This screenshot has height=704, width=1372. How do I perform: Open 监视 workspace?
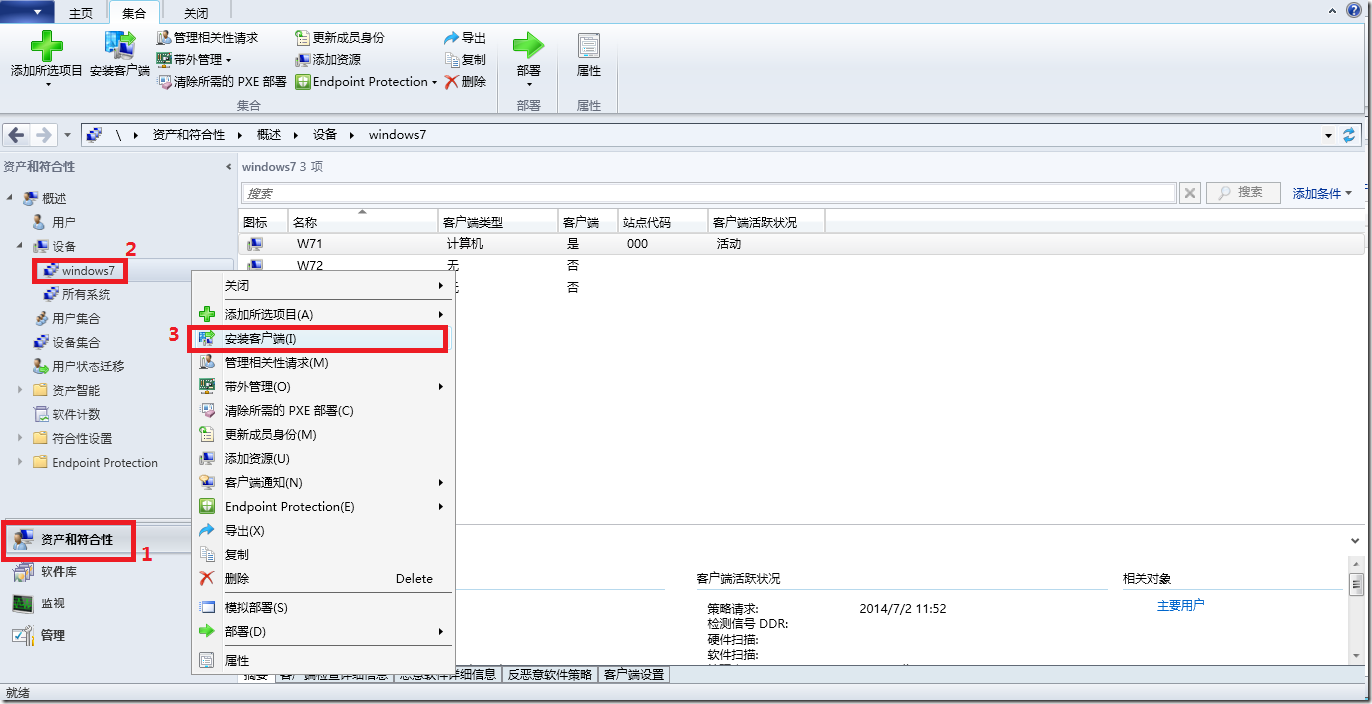(53, 603)
